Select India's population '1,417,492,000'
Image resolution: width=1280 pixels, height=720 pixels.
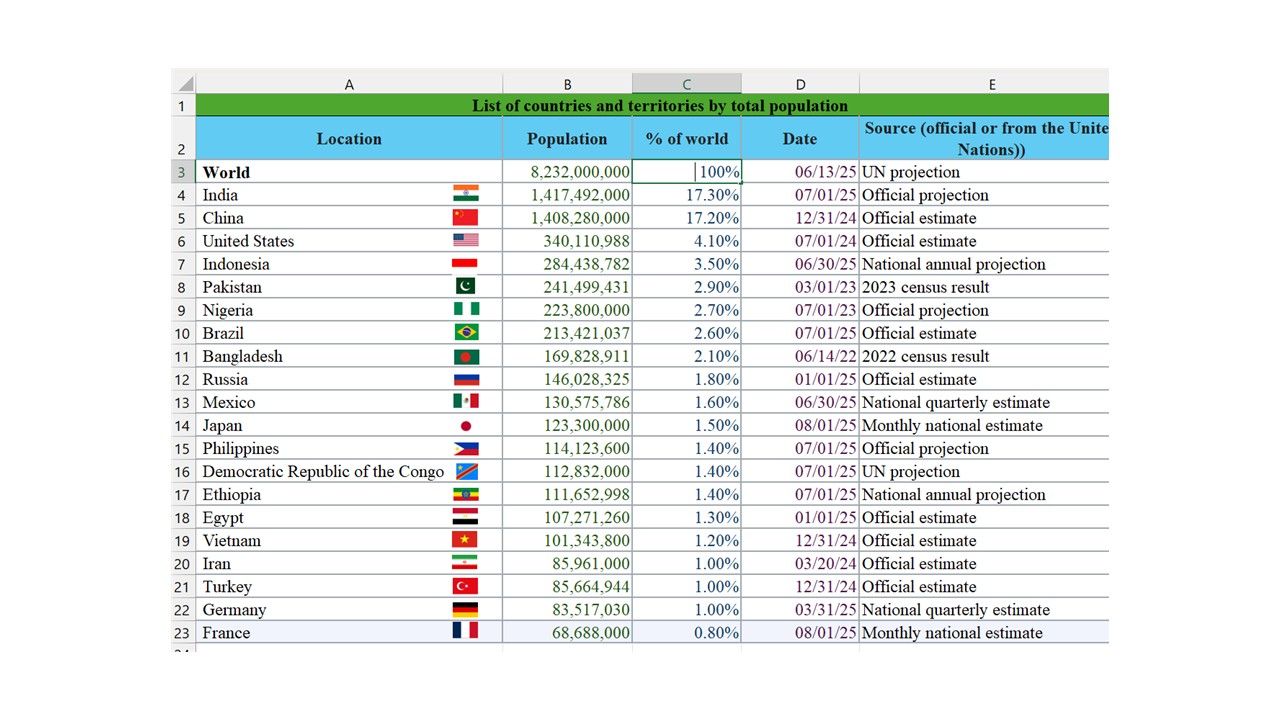[567, 195]
